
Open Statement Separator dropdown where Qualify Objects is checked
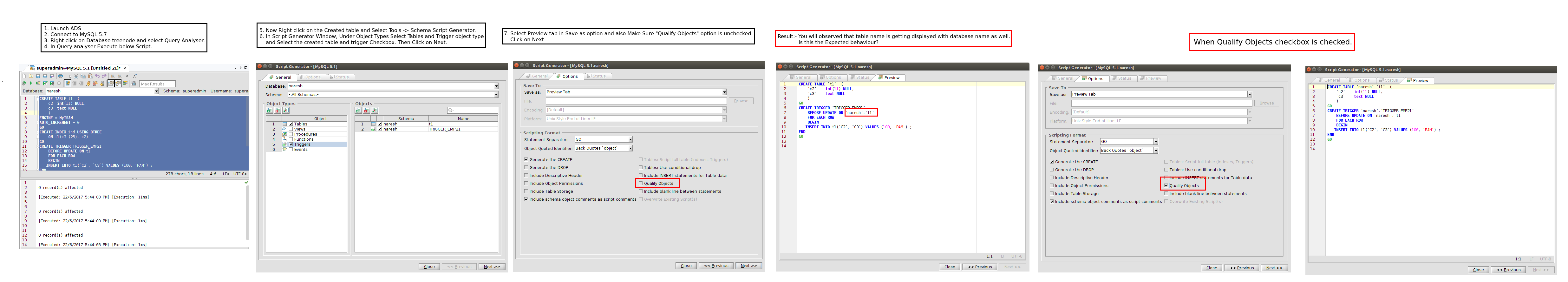(x=1155, y=141)
